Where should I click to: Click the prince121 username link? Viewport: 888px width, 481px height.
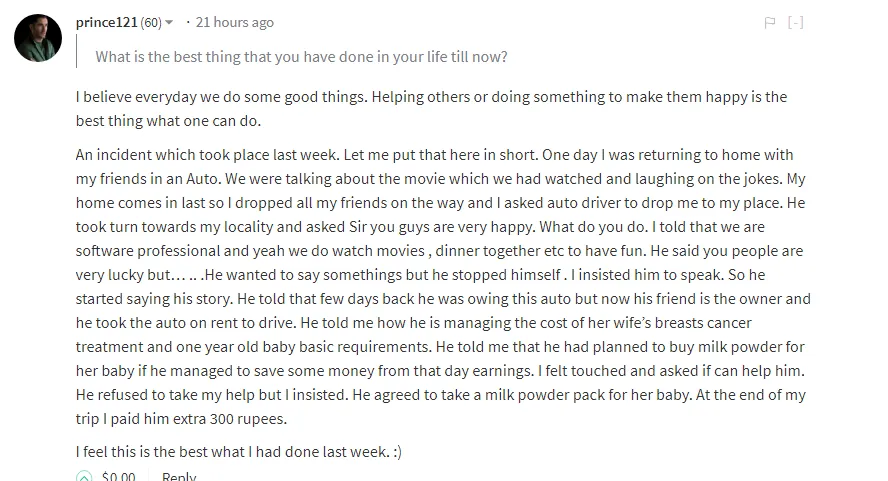(106, 22)
